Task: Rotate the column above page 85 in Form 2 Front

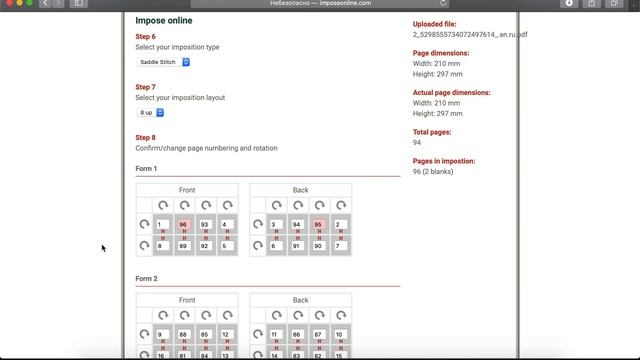Action: 206,315
